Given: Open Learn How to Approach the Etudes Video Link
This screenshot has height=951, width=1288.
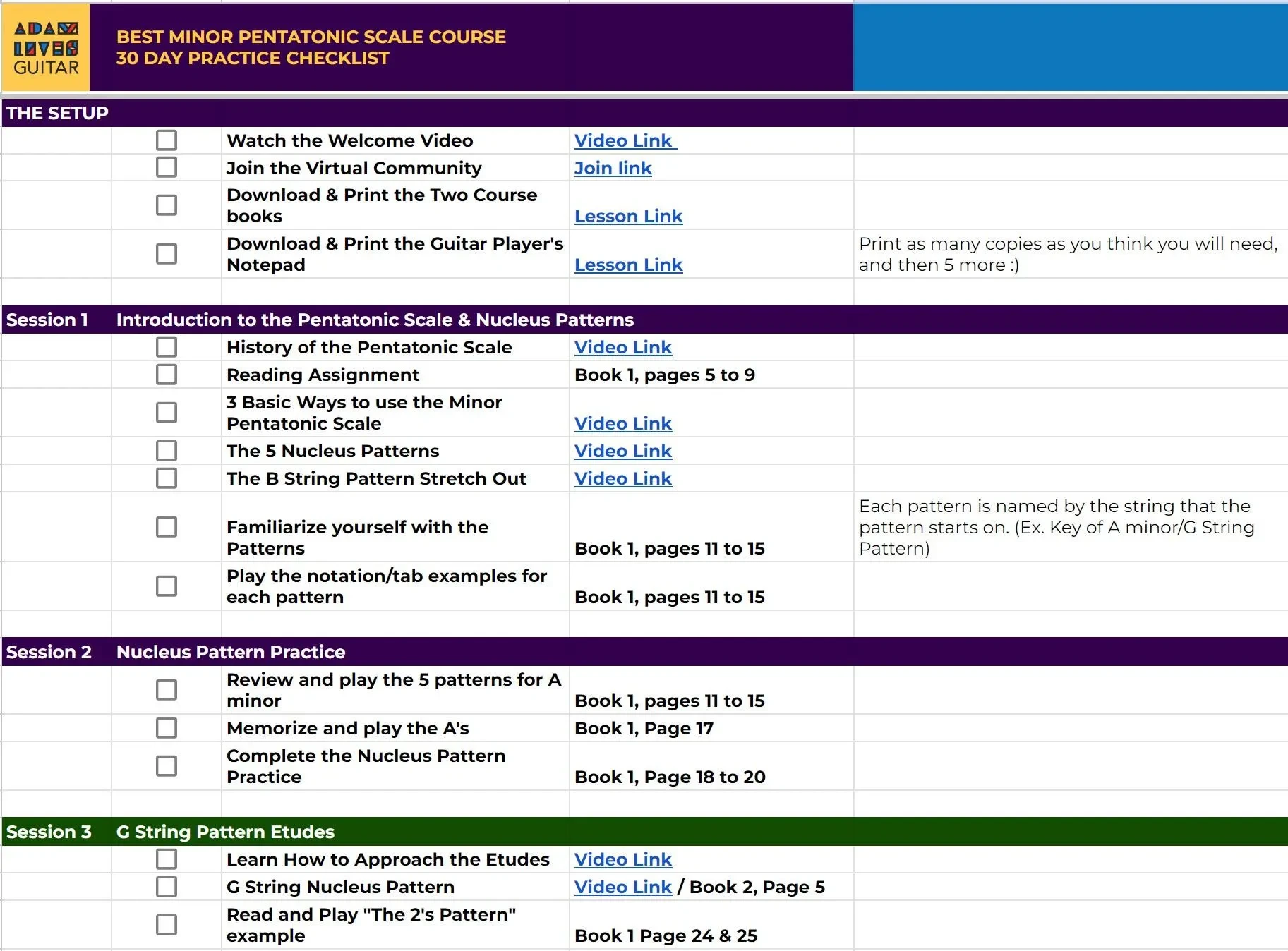Looking at the screenshot, I should [x=623, y=859].
